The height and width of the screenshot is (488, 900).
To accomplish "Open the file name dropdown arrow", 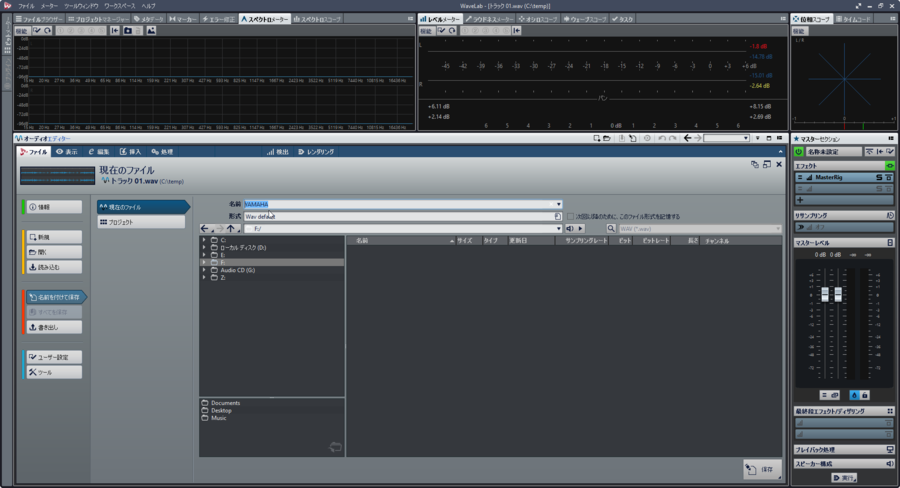I will point(558,204).
